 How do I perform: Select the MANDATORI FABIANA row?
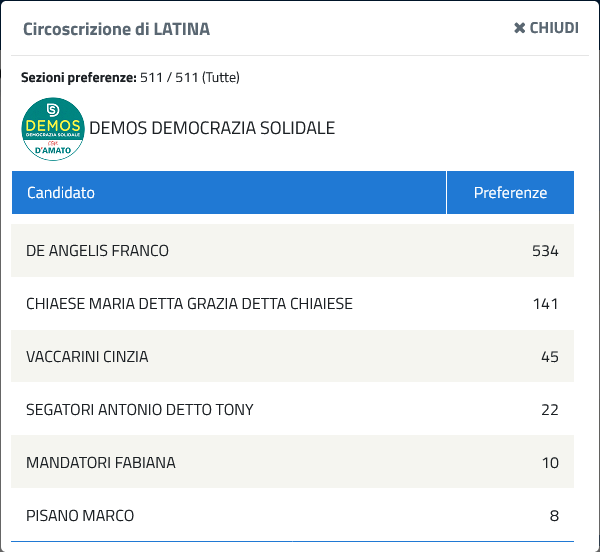pos(292,462)
